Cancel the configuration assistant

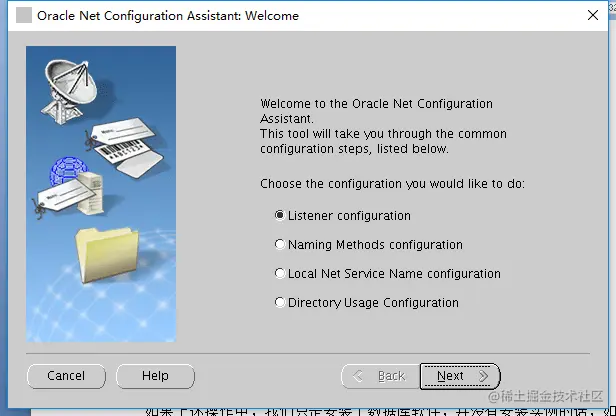66,376
